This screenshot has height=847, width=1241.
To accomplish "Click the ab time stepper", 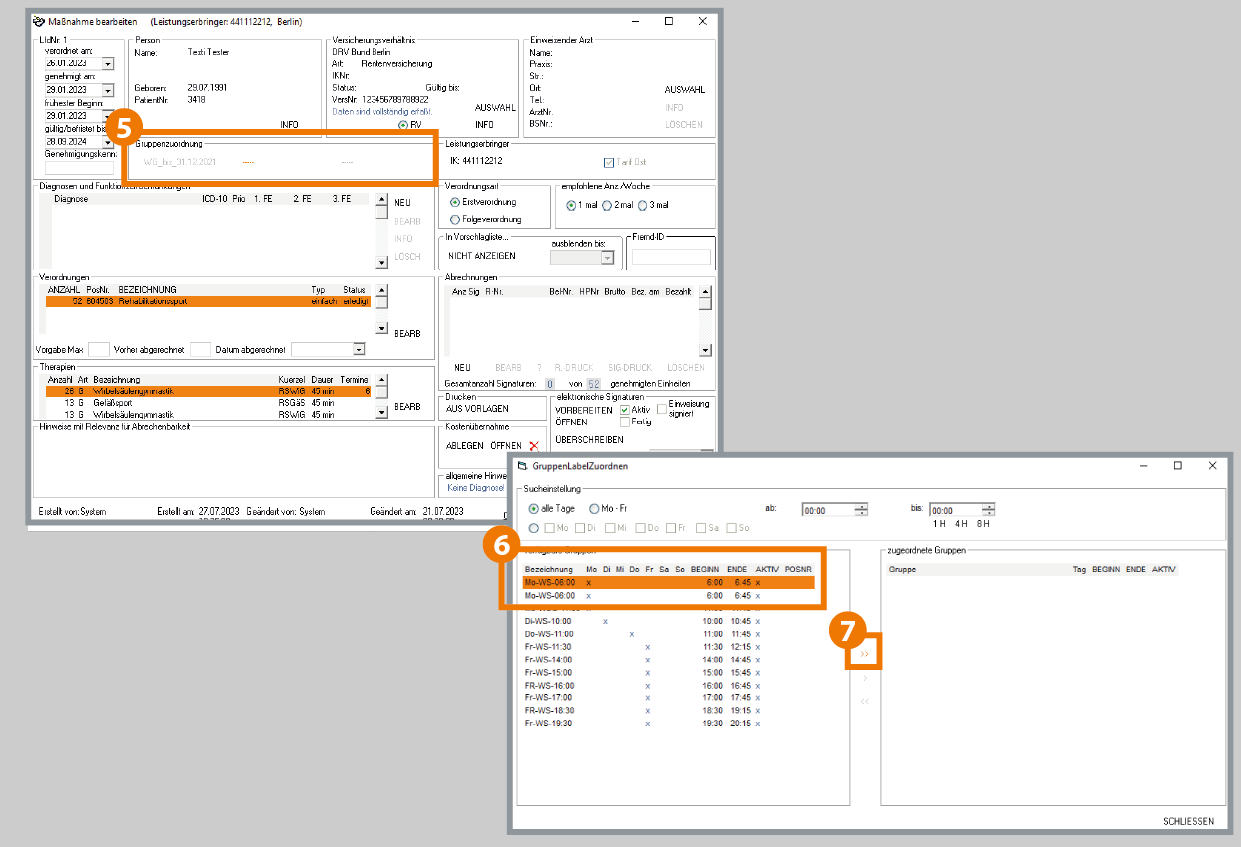I will click(x=861, y=510).
